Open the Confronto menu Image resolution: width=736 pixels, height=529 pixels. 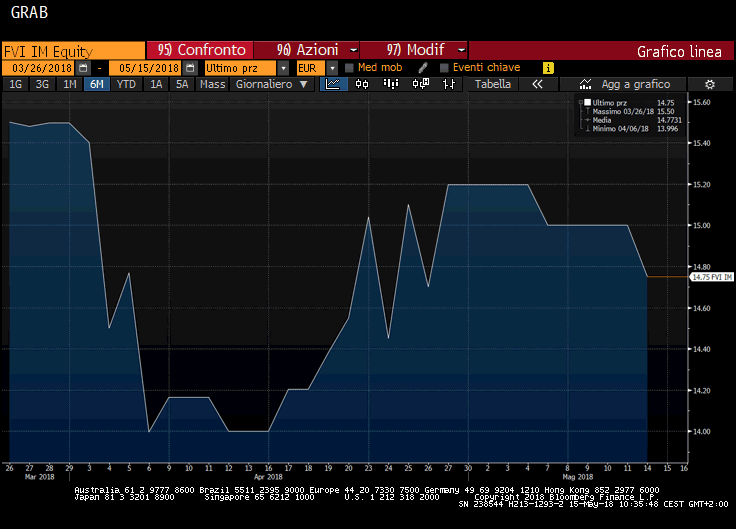tap(200, 50)
